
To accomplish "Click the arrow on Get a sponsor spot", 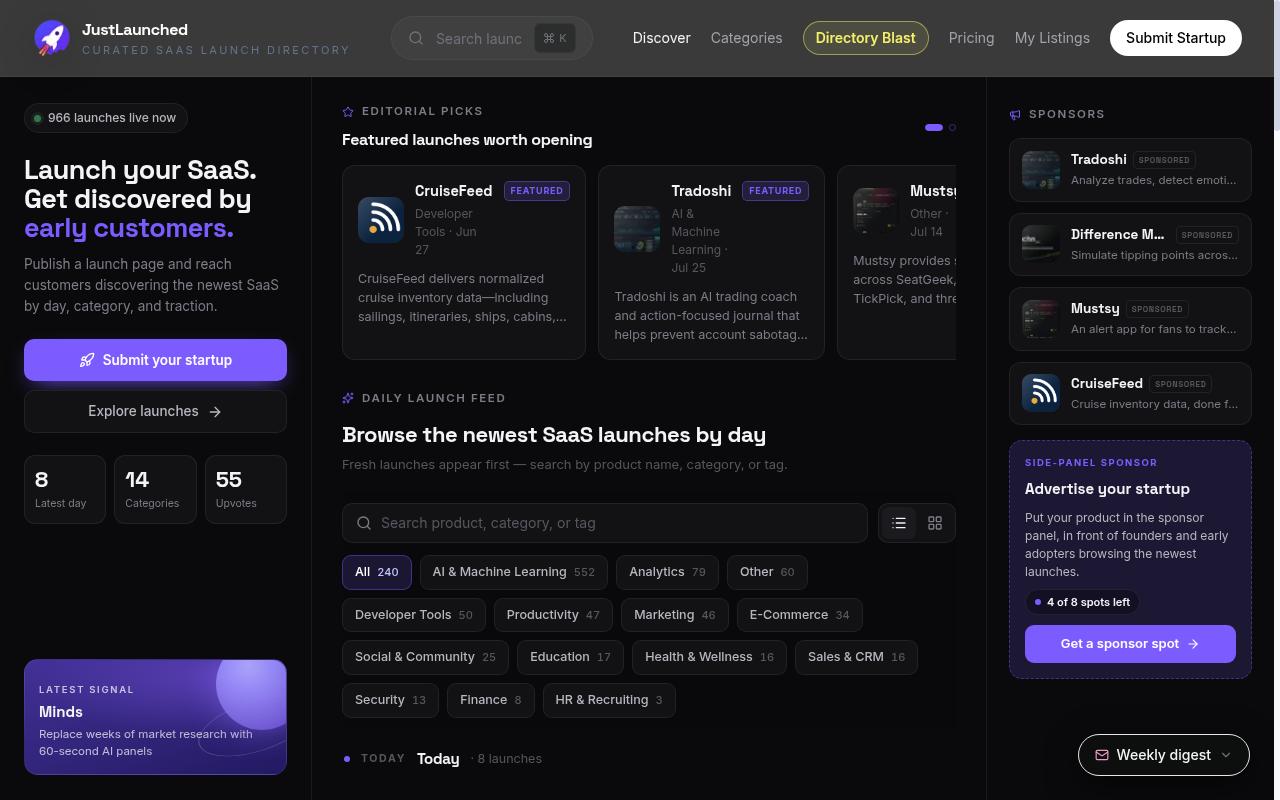I will click(x=1193, y=644).
